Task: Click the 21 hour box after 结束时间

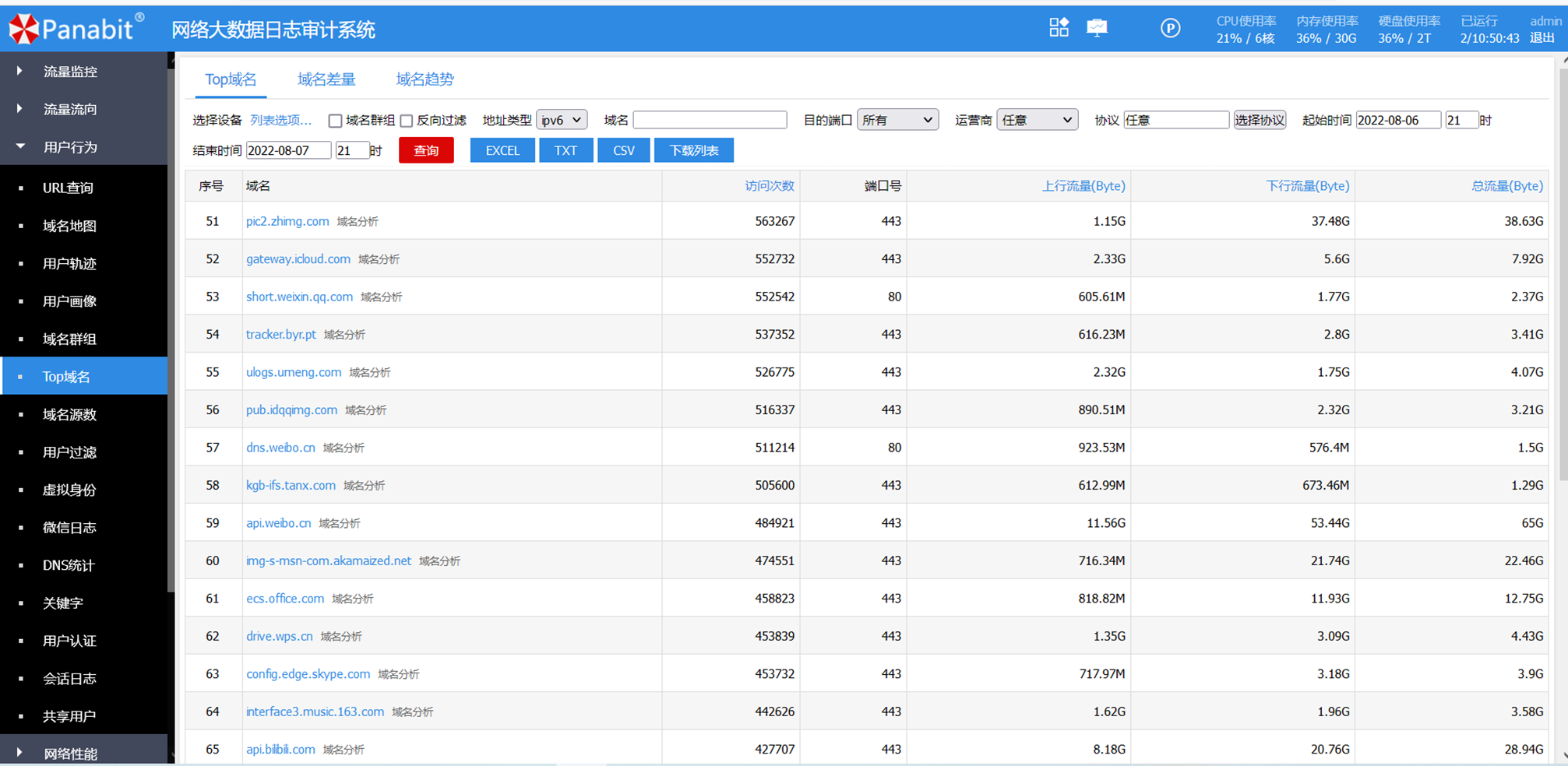Action: pos(352,150)
